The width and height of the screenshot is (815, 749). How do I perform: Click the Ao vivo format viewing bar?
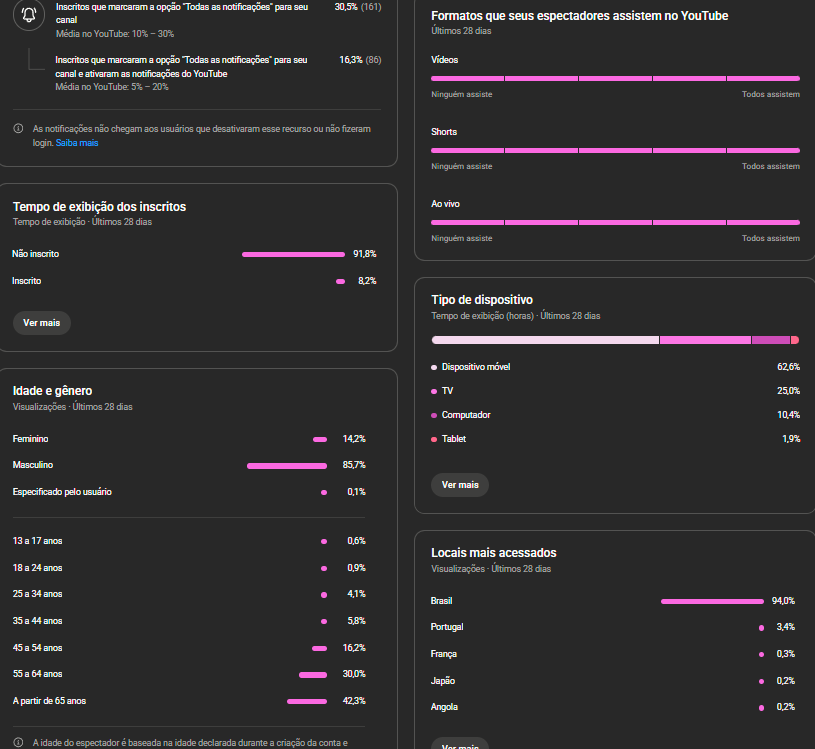615,222
